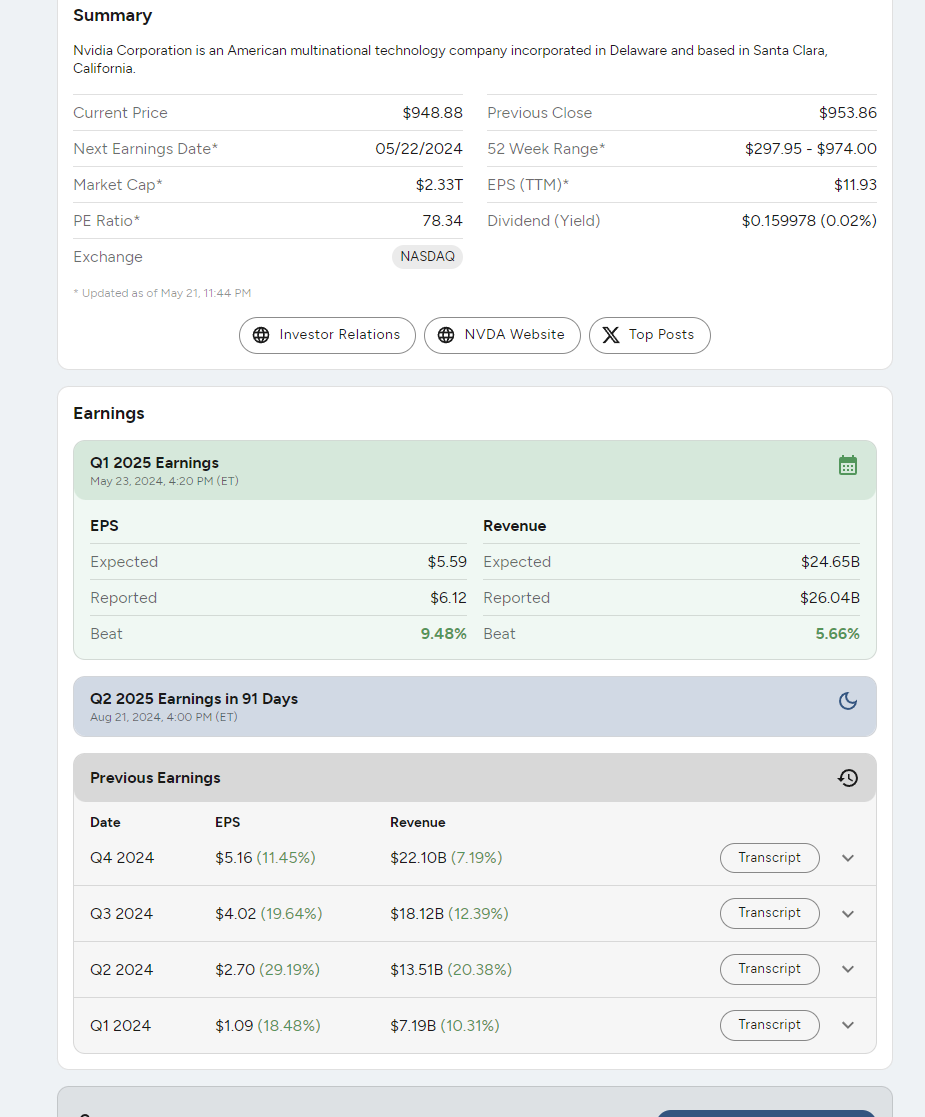Click the Q4 2024 date label
The image size is (925, 1117).
(122, 858)
